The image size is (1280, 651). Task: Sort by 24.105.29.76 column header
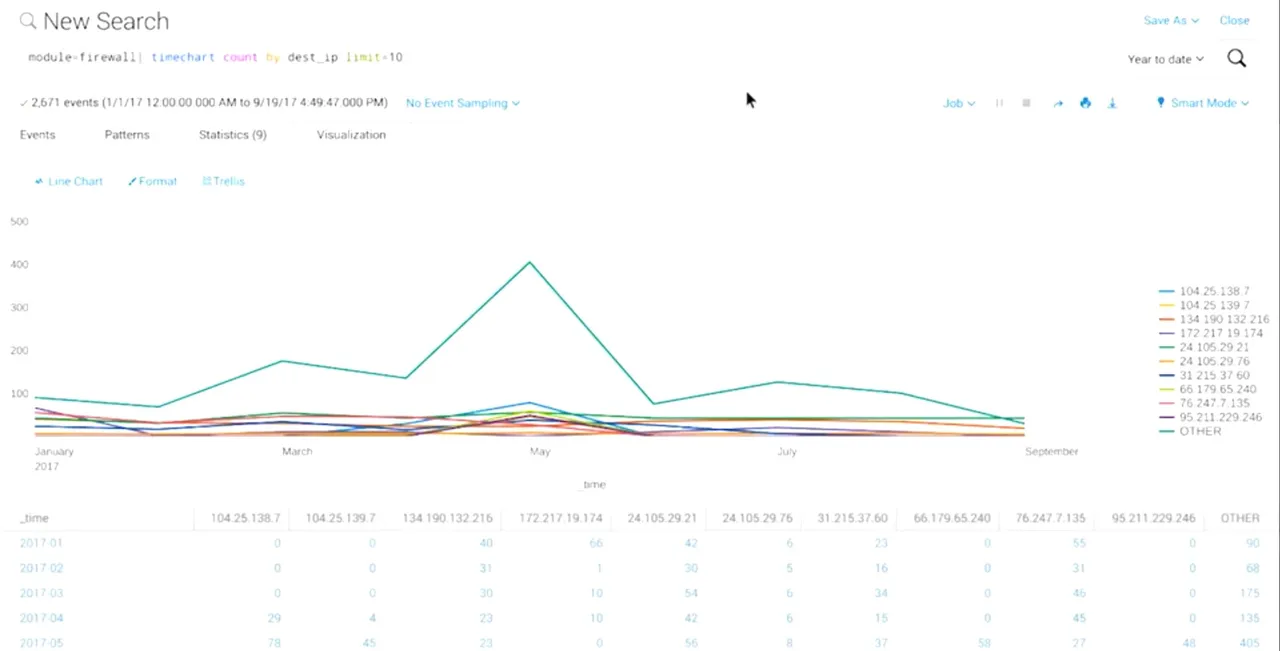pyautogui.click(x=757, y=518)
